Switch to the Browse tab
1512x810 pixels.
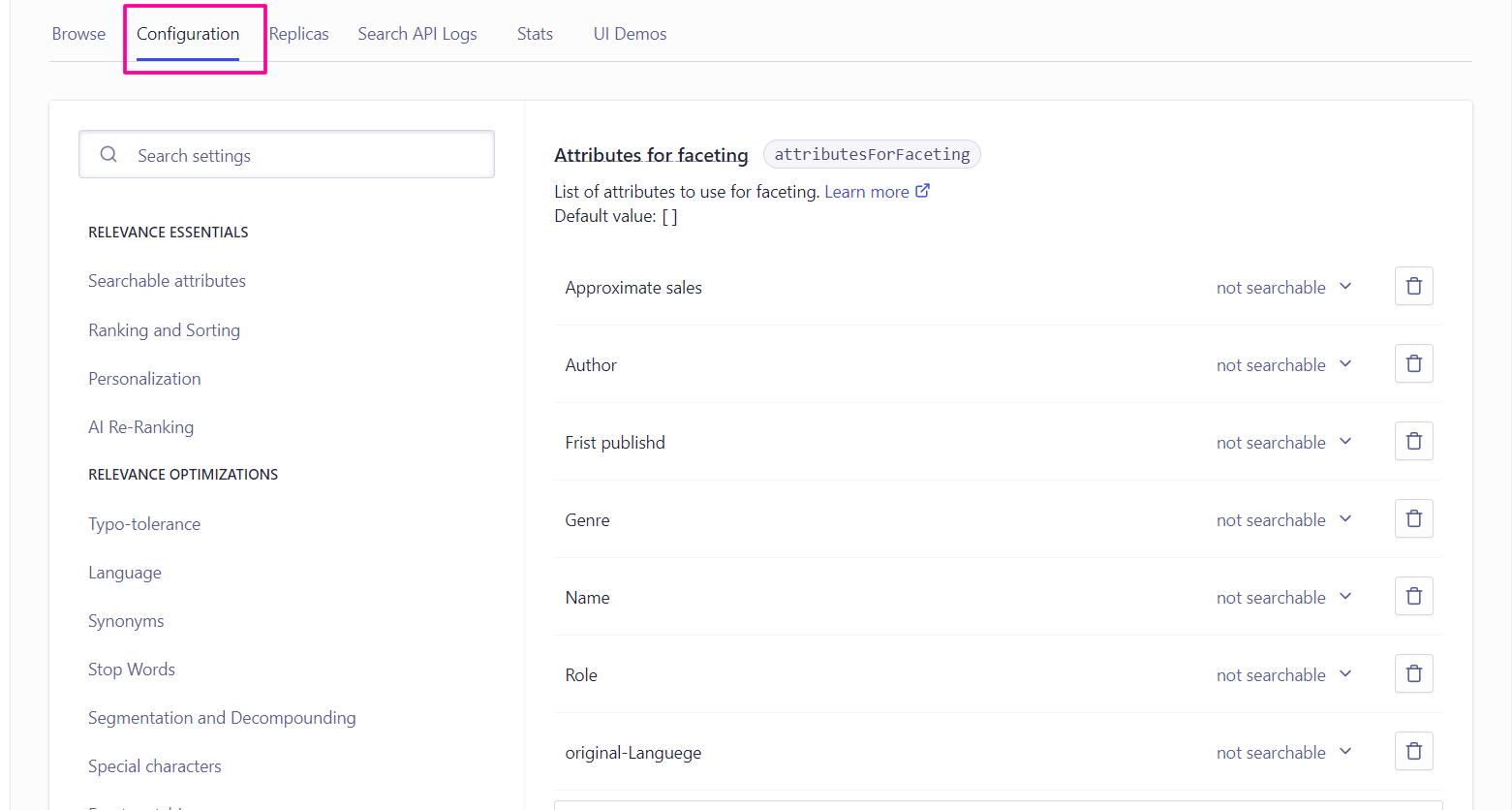(x=78, y=33)
